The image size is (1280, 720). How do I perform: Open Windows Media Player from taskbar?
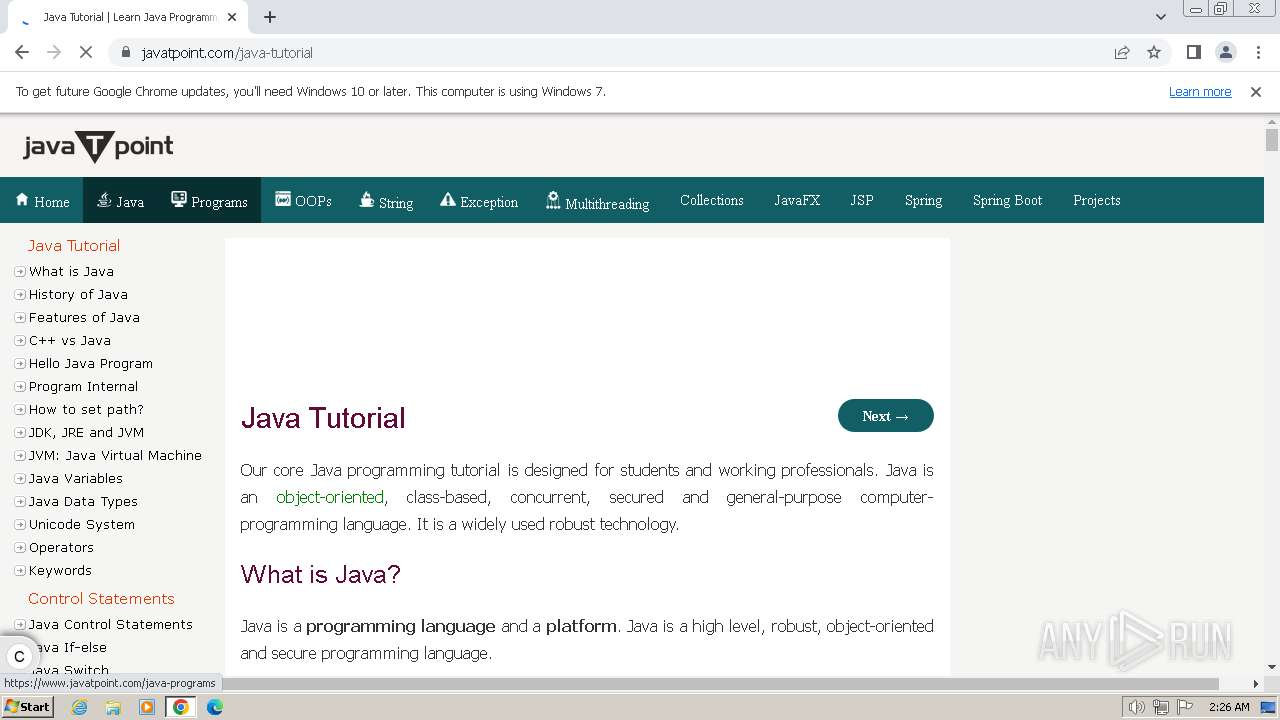(x=147, y=707)
